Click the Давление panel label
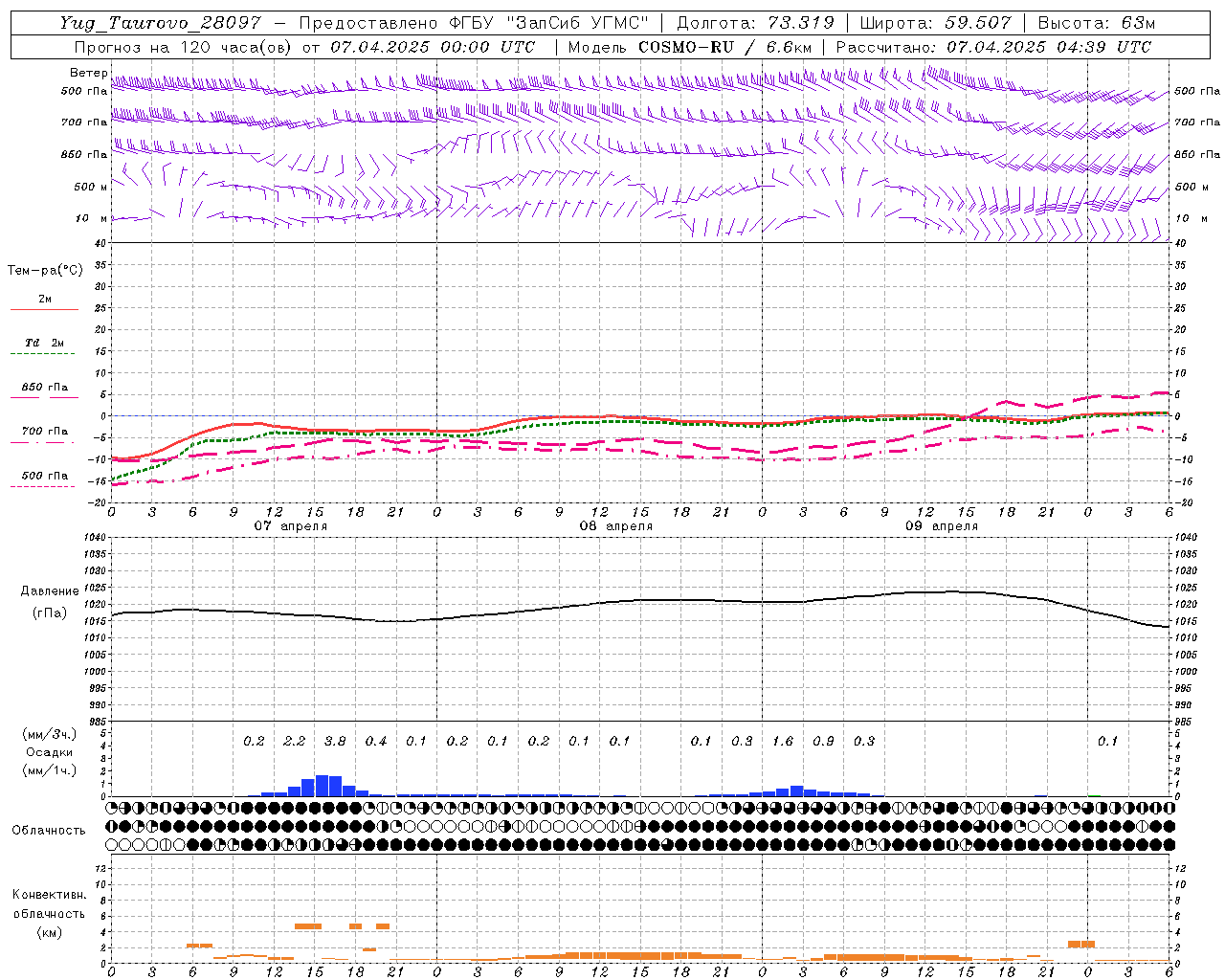 tap(50, 591)
